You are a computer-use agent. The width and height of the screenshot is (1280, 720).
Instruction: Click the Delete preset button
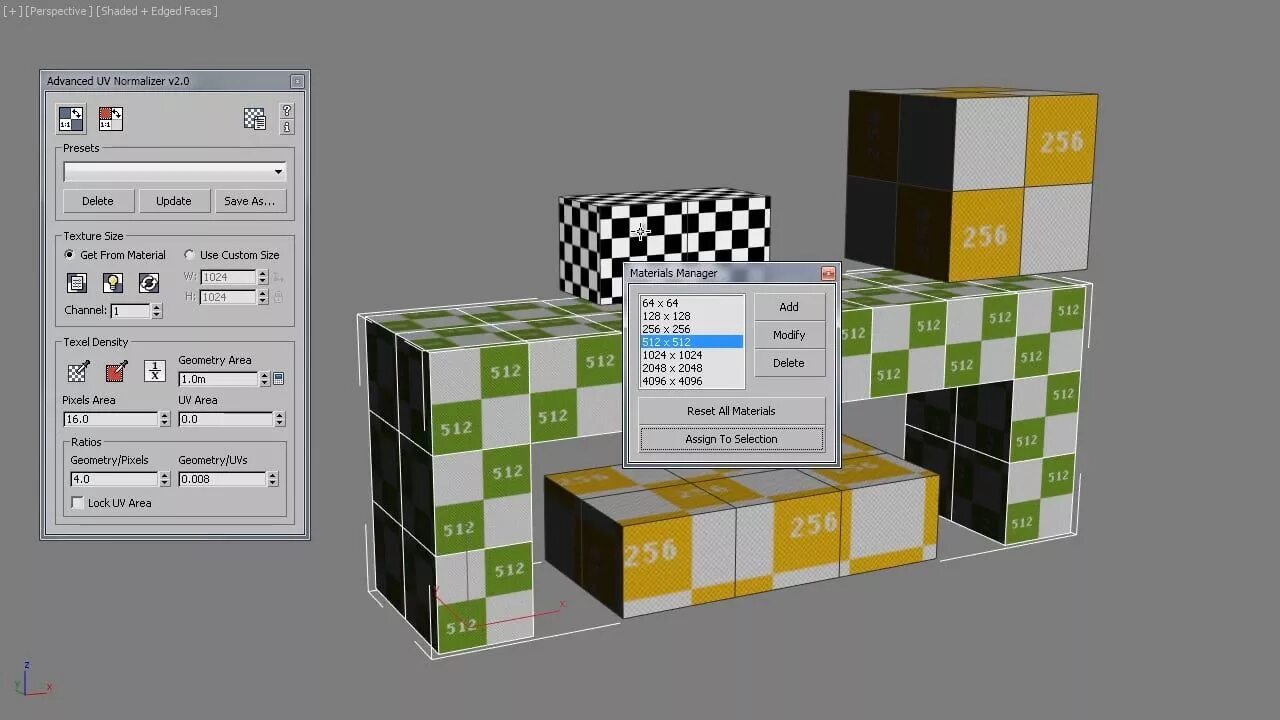(x=98, y=201)
